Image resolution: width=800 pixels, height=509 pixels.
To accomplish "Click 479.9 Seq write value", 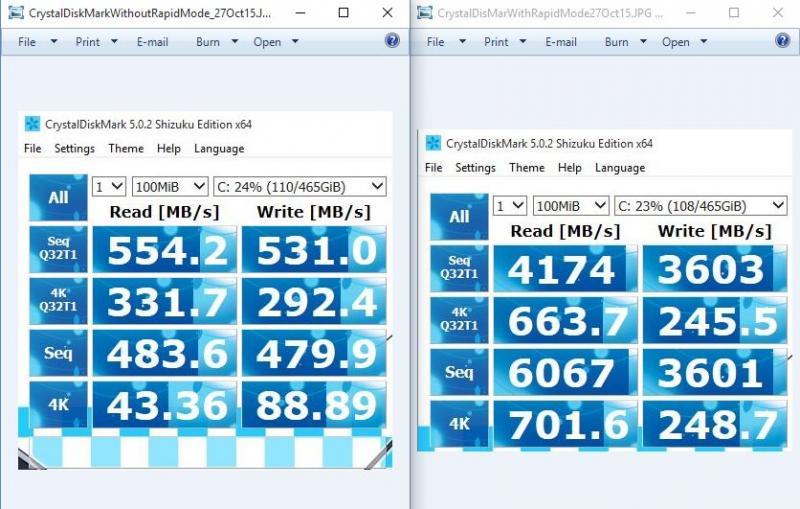I will (x=314, y=353).
